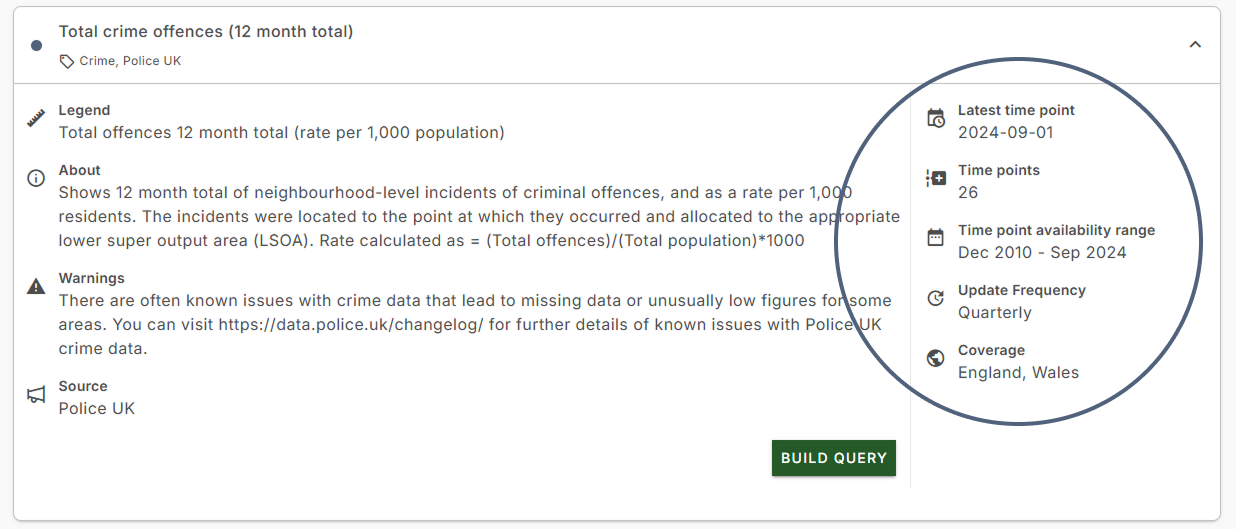Click the blue dot indicator bullet
The image size is (1236, 529).
pos(37,45)
